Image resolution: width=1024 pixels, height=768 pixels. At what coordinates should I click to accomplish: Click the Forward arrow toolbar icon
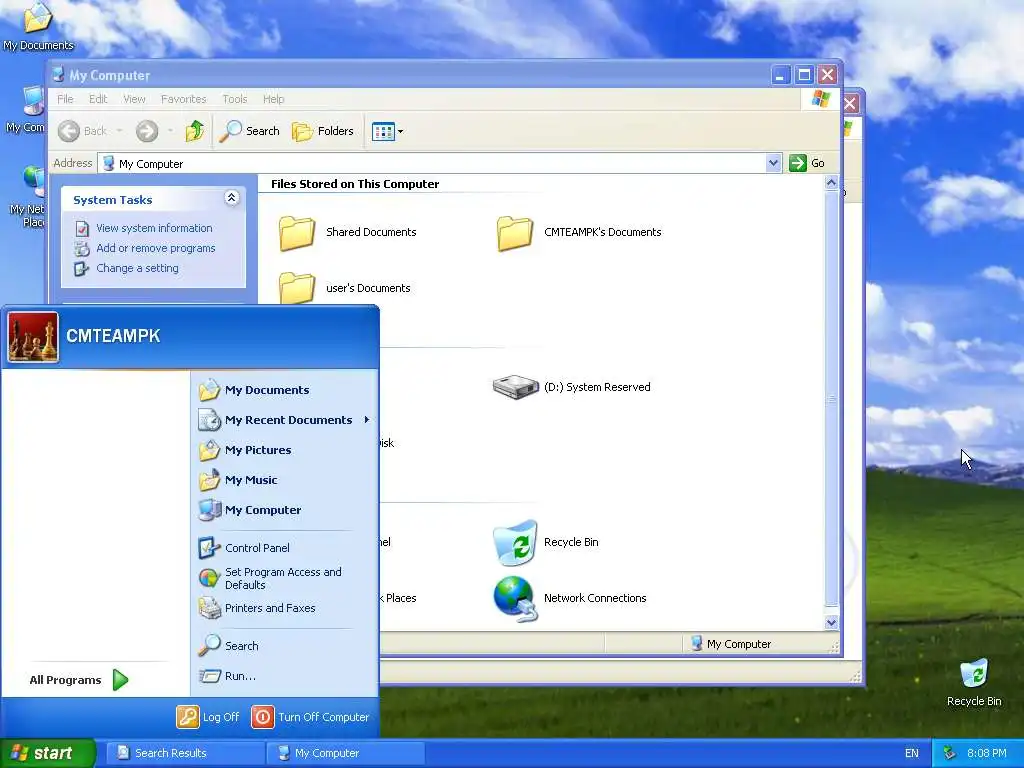(147, 131)
